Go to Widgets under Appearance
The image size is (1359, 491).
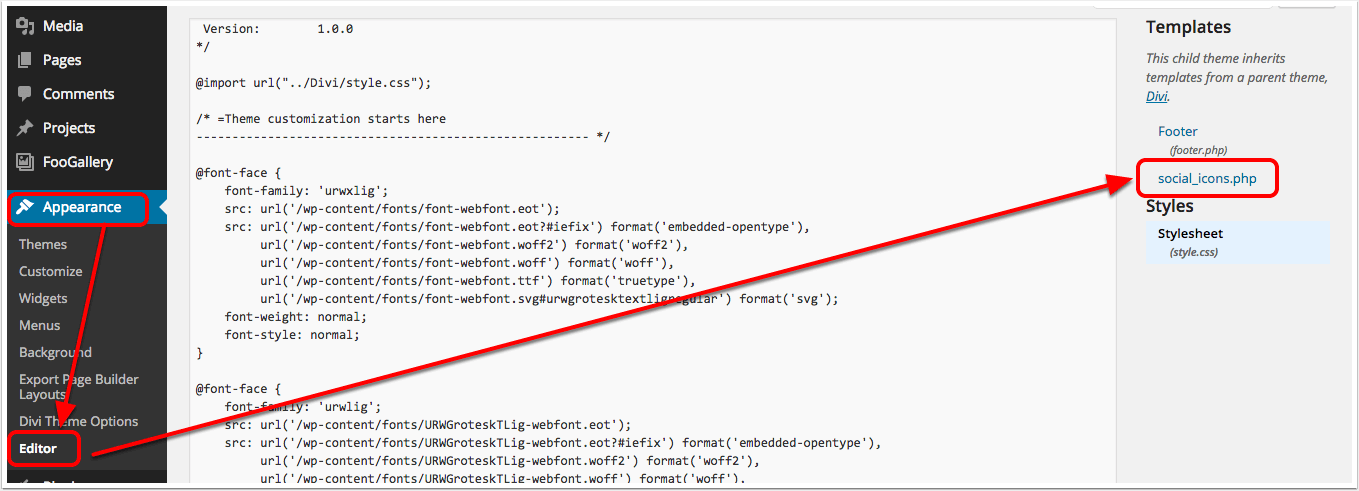point(43,298)
